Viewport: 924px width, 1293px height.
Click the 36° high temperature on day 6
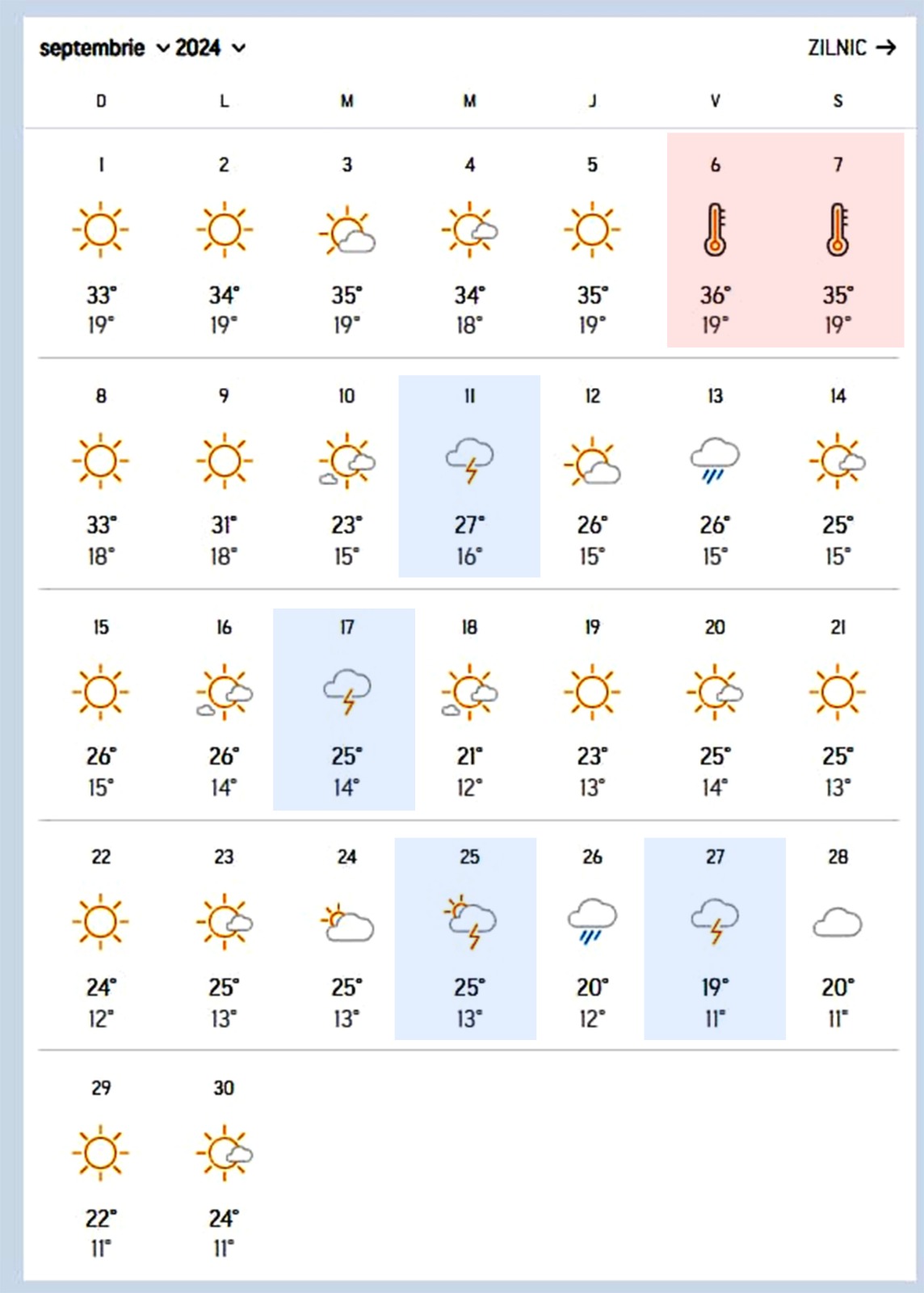pyautogui.click(x=715, y=295)
